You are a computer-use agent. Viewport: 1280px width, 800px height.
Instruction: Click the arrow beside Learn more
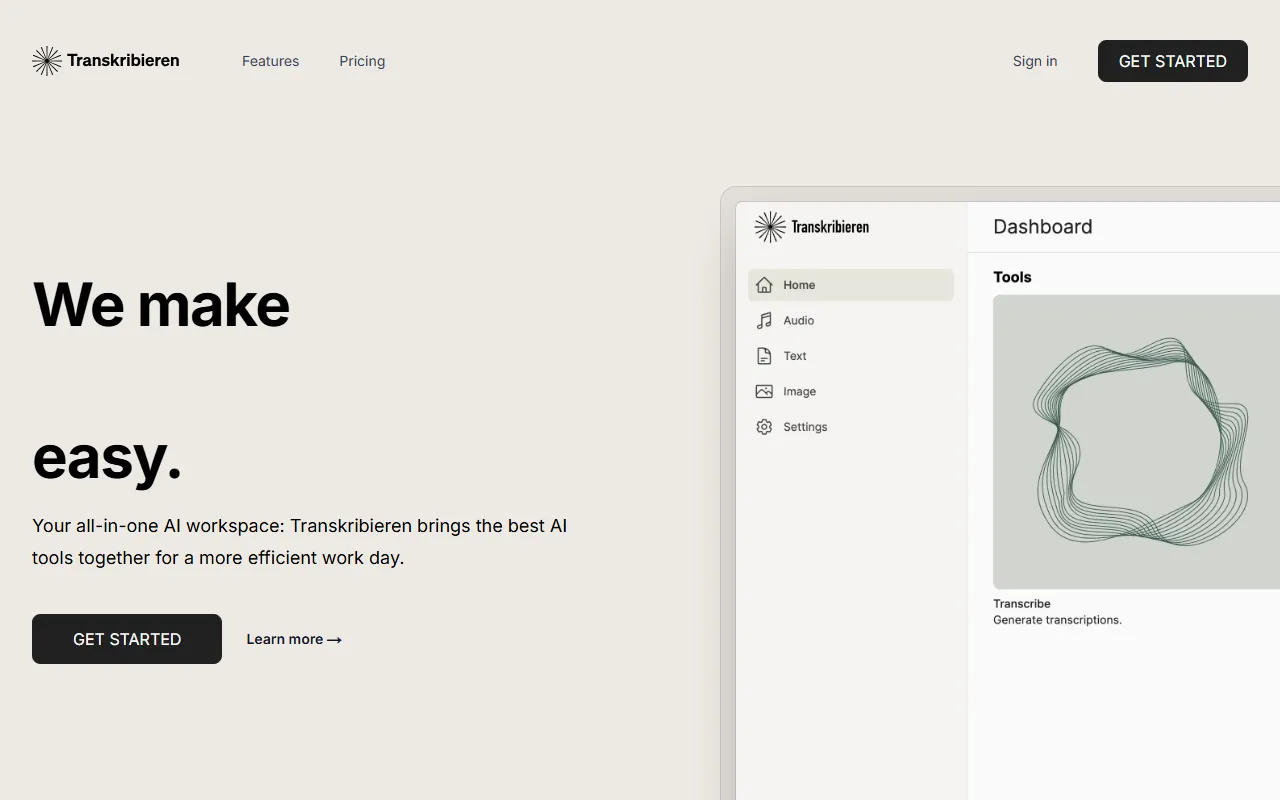pos(334,640)
